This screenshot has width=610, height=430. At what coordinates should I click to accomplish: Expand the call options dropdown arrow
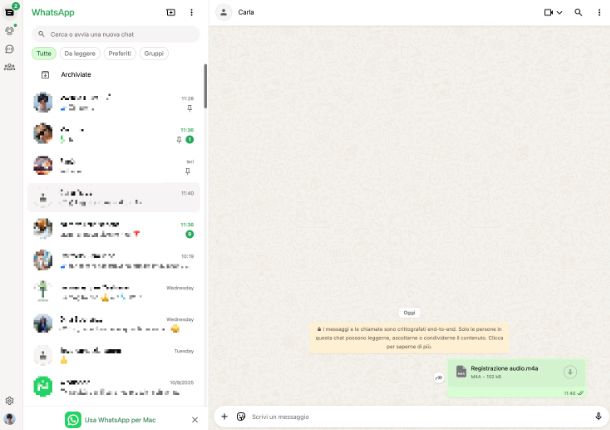pyautogui.click(x=559, y=12)
